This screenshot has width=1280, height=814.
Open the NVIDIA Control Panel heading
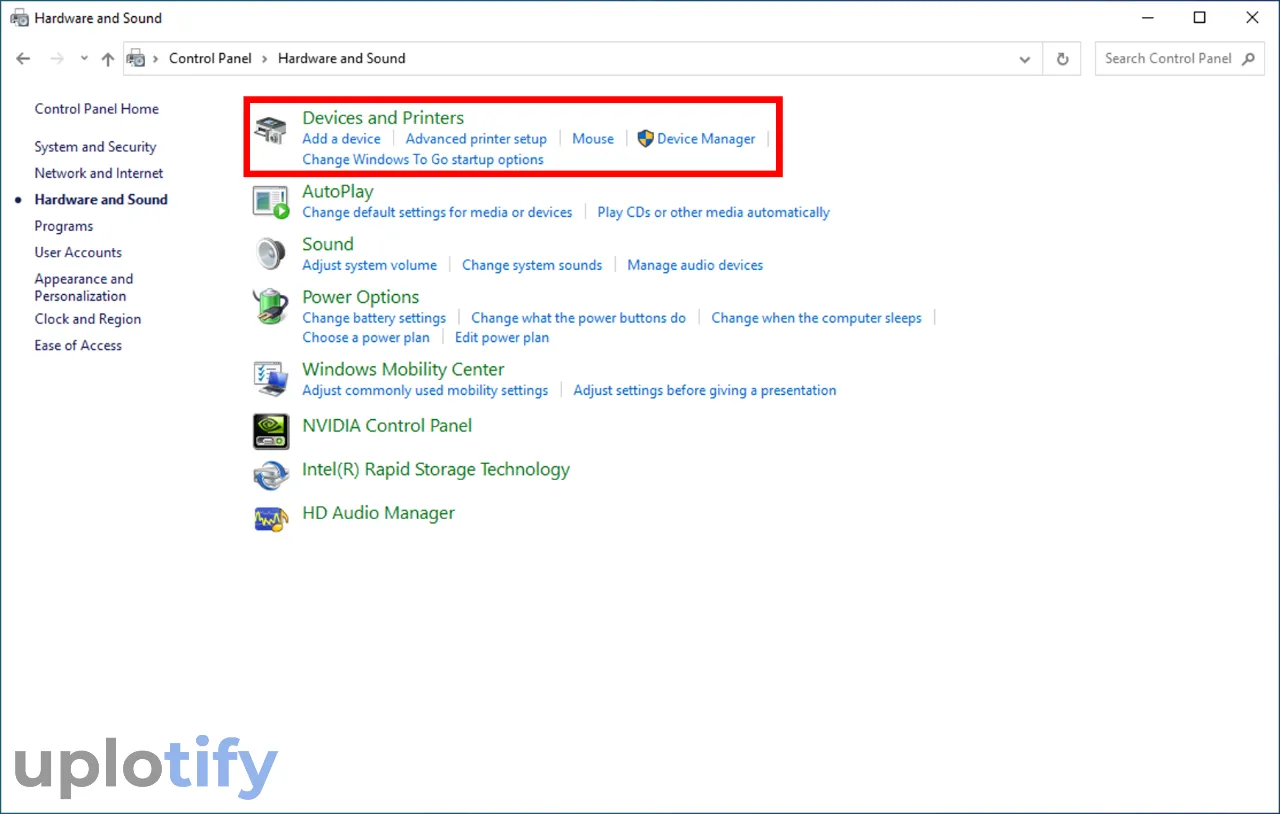click(x=387, y=425)
